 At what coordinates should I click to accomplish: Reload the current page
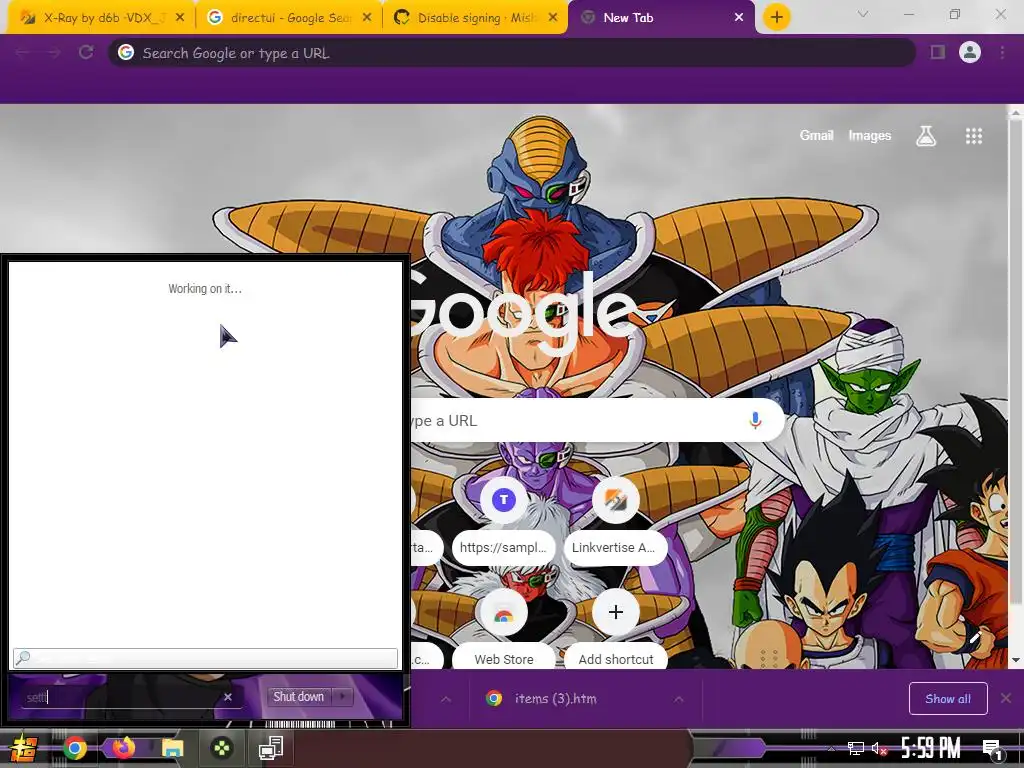tap(86, 52)
